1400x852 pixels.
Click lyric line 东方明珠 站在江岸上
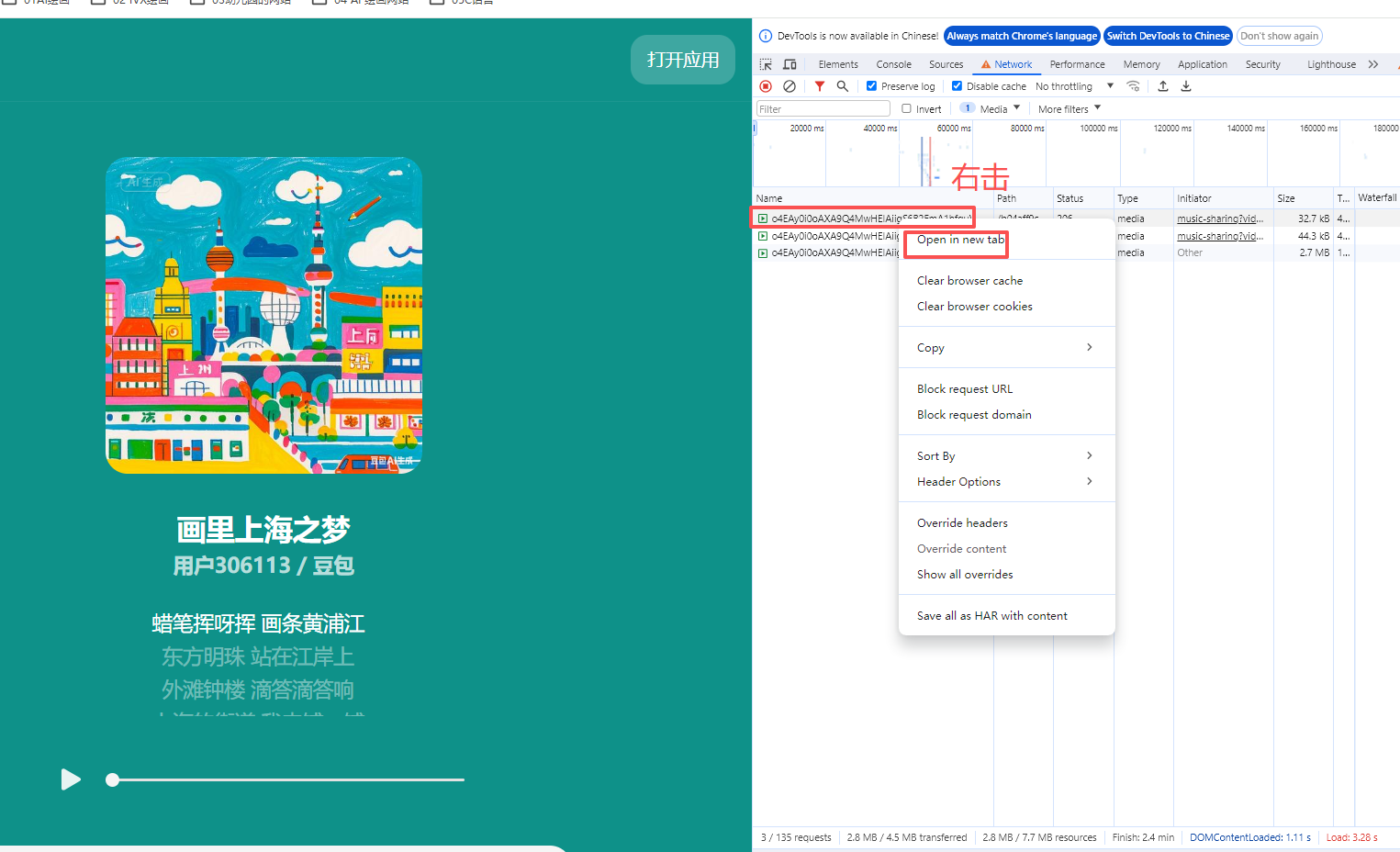258,656
